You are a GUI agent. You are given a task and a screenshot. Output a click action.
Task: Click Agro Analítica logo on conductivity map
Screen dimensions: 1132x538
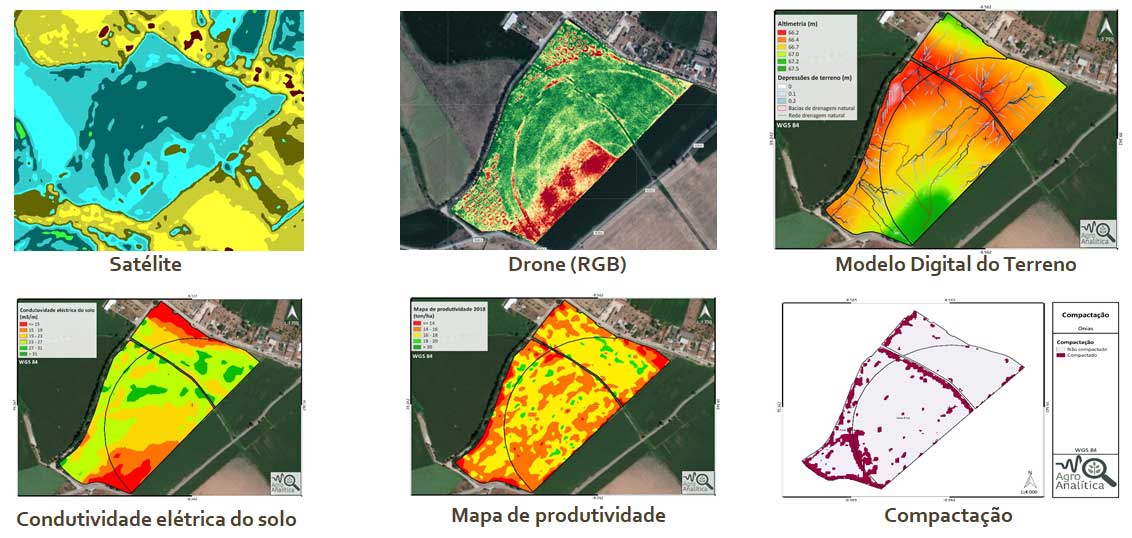point(284,482)
